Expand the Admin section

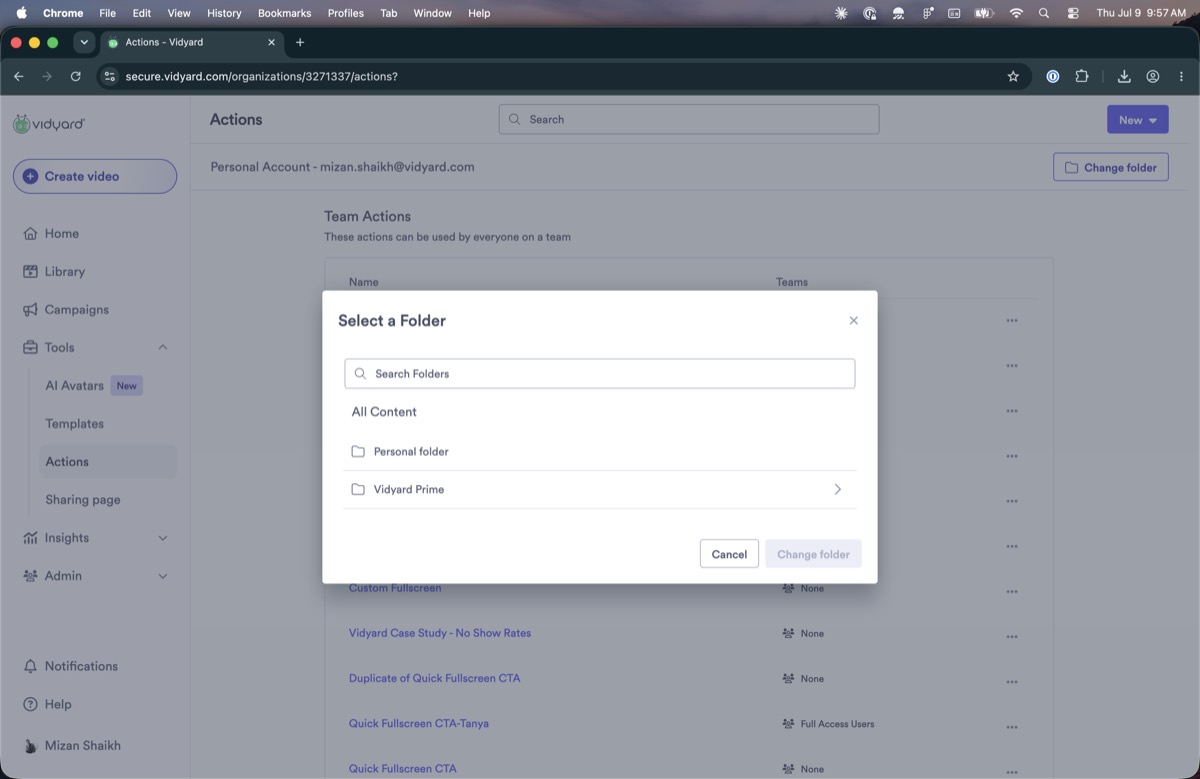(163, 576)
